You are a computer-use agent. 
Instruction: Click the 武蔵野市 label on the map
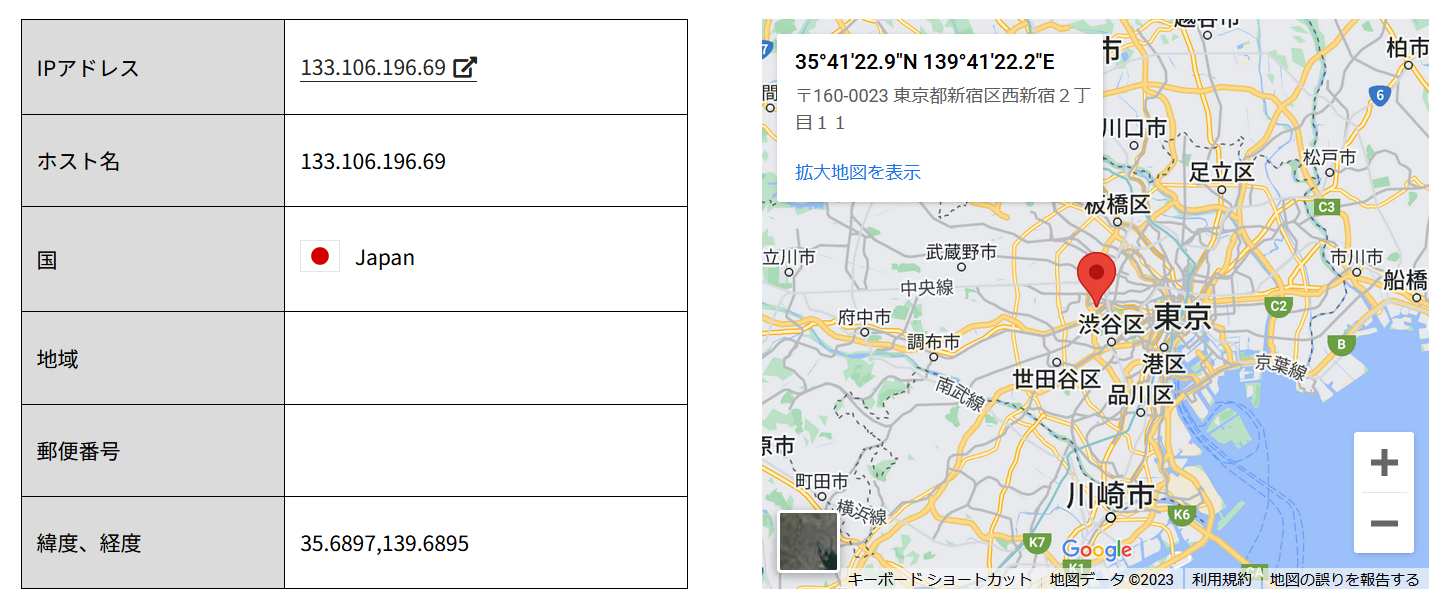coord(961,251)
